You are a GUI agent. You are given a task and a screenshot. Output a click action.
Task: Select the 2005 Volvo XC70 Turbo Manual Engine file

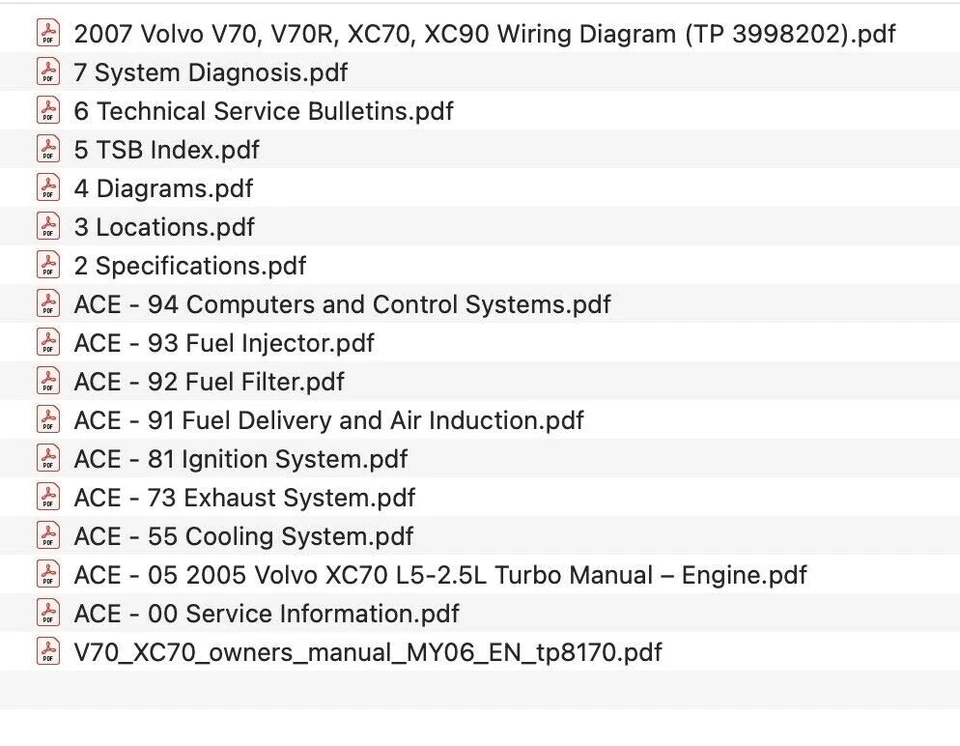tap(440, 575)
